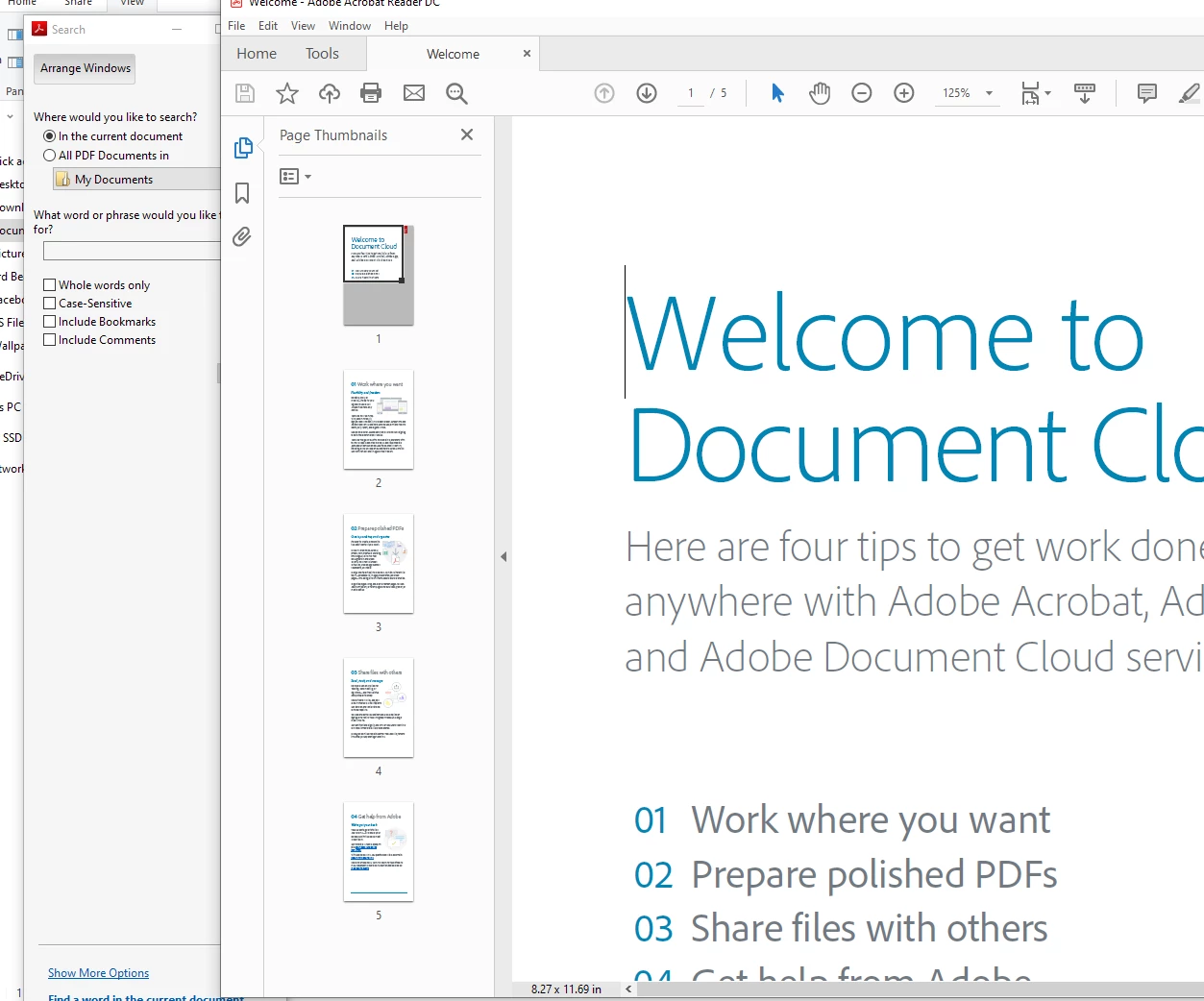Viewport: 1204px width, 1001px height.
Task: Switch to the Home tab
Action: (257, 54)
